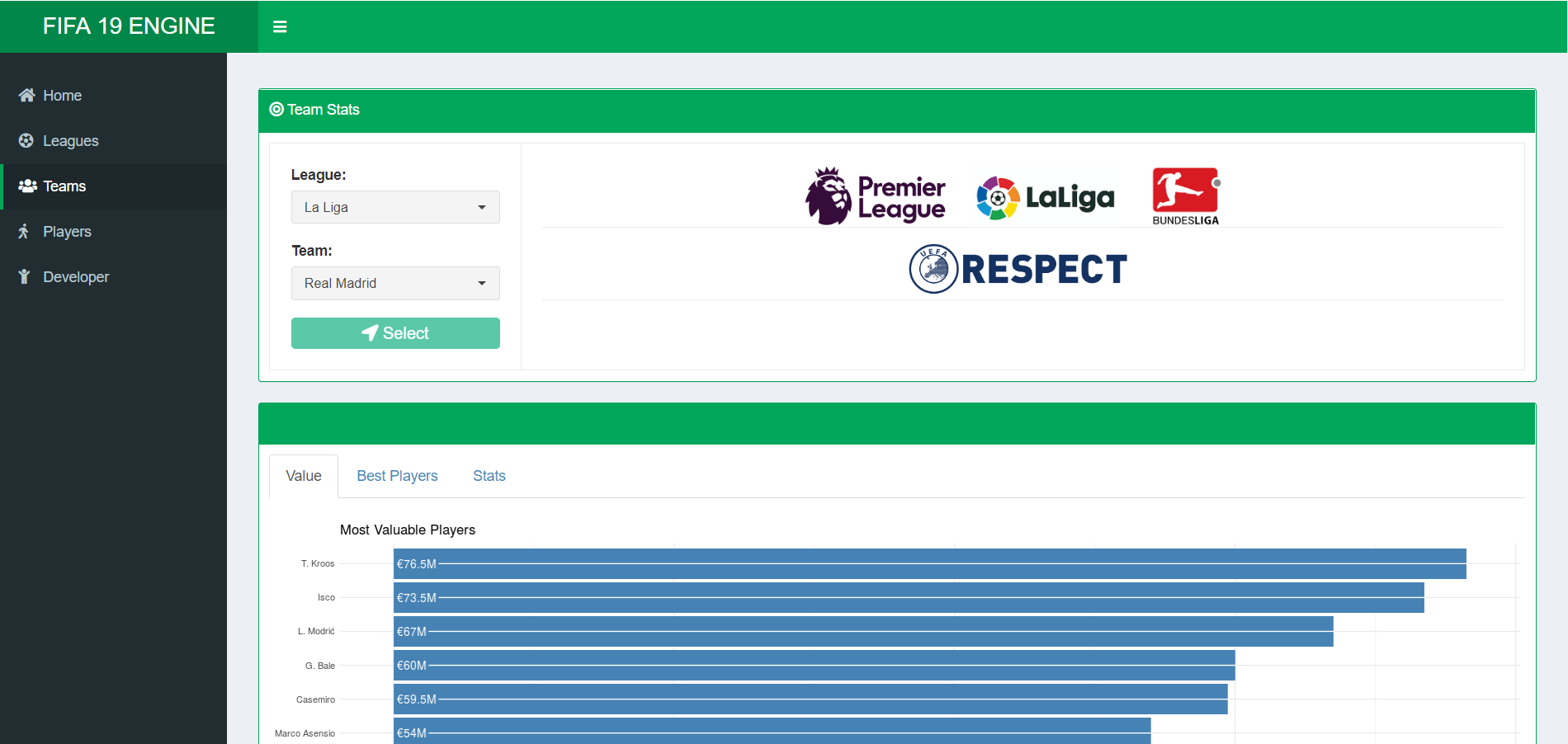
Task: Switch to the Best Players tab
Action: [x=397, y=476]
